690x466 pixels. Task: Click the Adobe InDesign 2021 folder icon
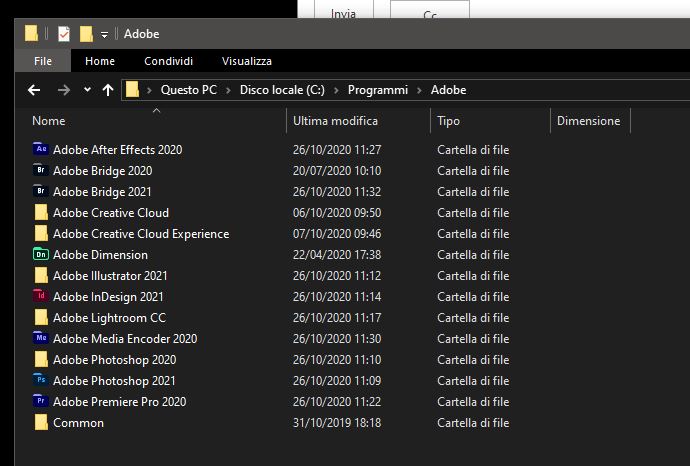tap(41, 296)
